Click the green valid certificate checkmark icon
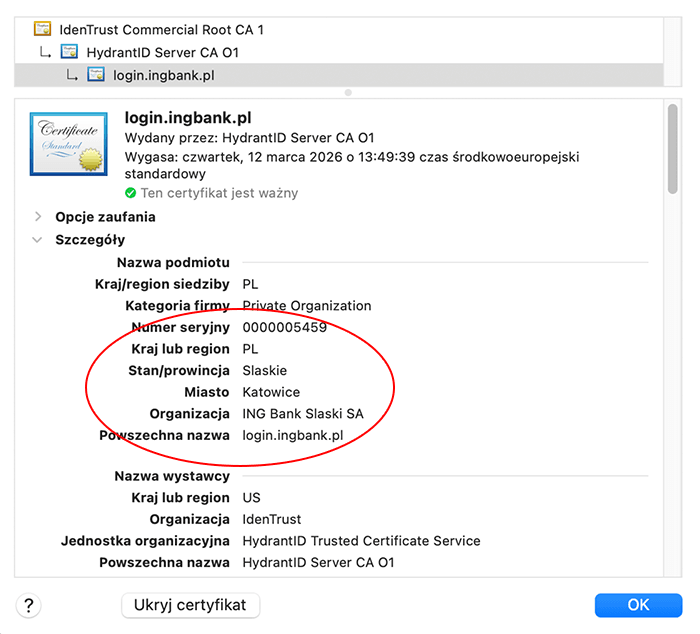 click(x=131, y=193)
